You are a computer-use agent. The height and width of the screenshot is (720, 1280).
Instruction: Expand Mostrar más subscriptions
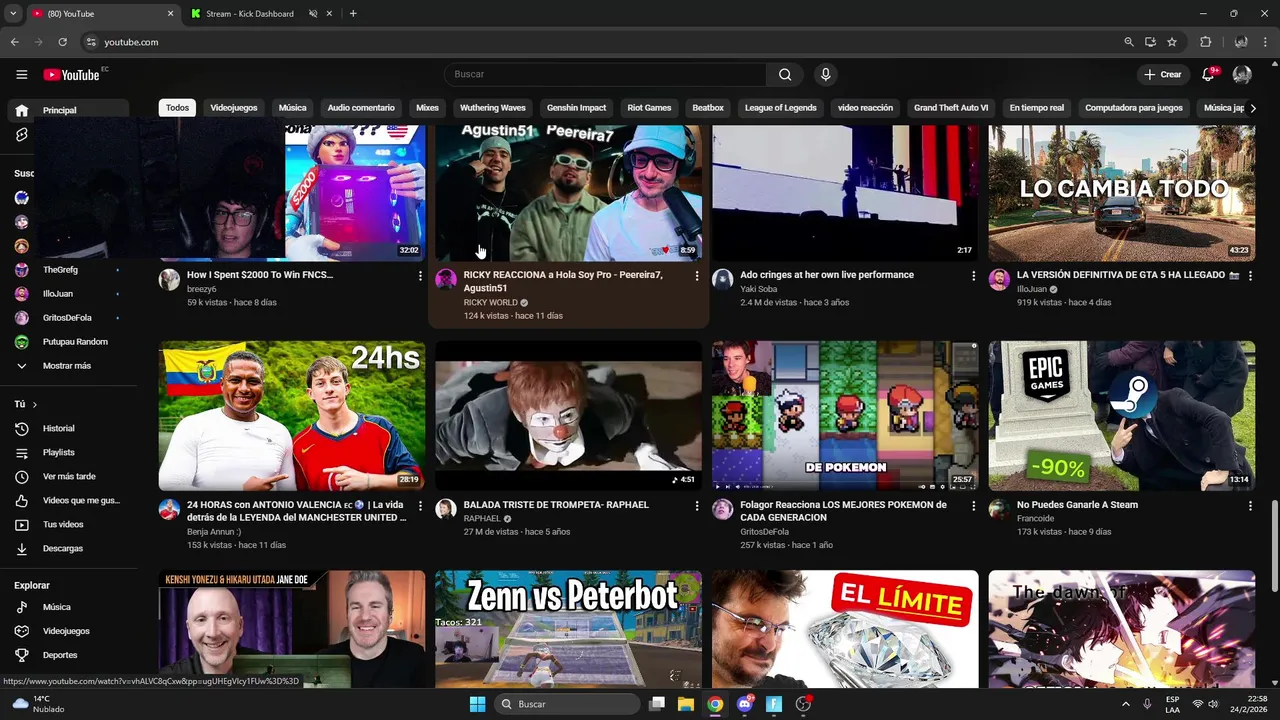click(x=66, y=366)
